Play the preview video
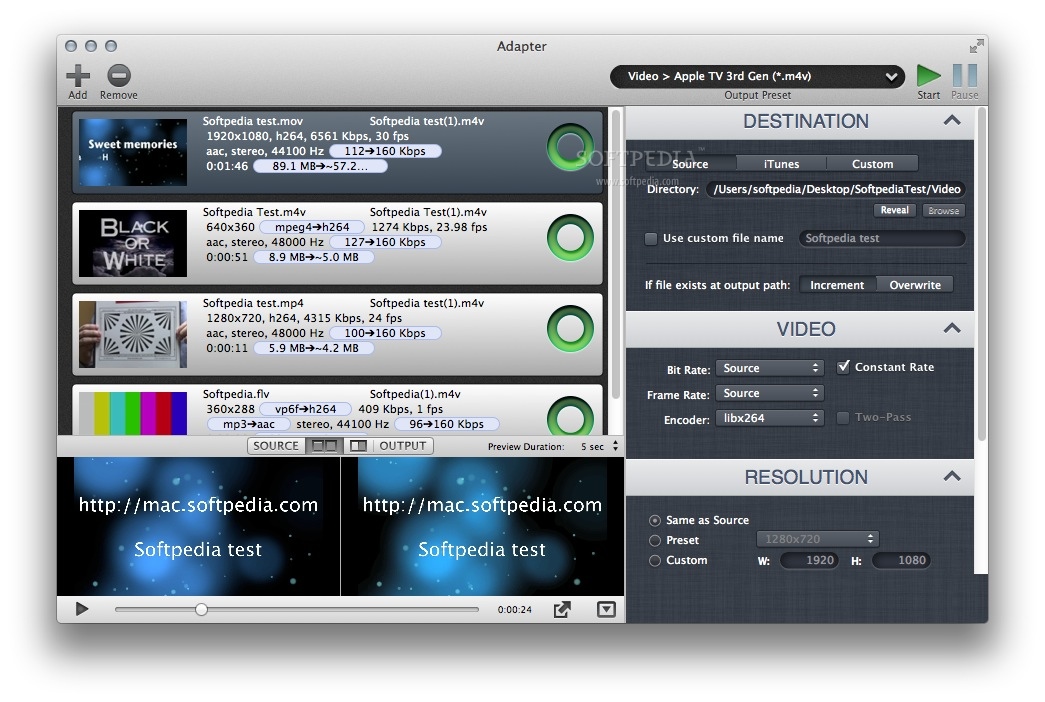The width and height of the screenshot is (1045, 702). click(81, 609)
